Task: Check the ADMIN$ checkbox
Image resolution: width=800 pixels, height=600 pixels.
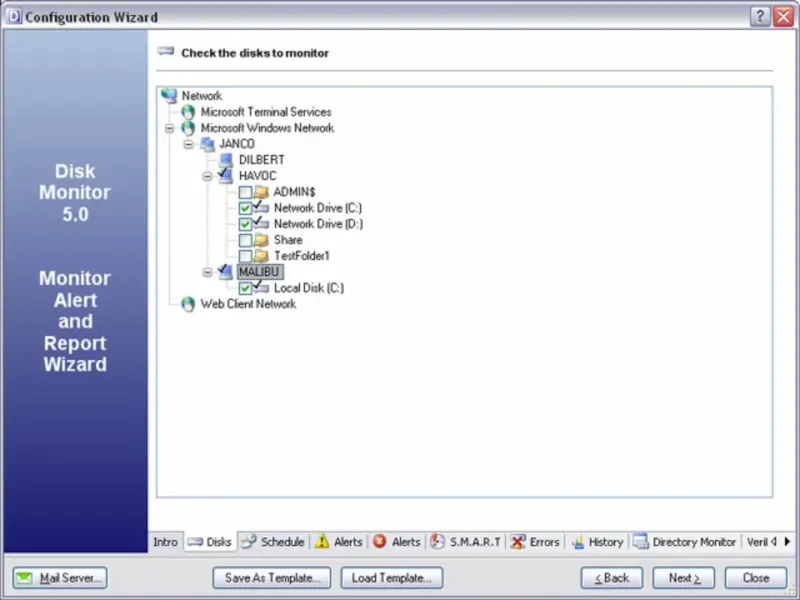Action: click(x=245, y=192)
